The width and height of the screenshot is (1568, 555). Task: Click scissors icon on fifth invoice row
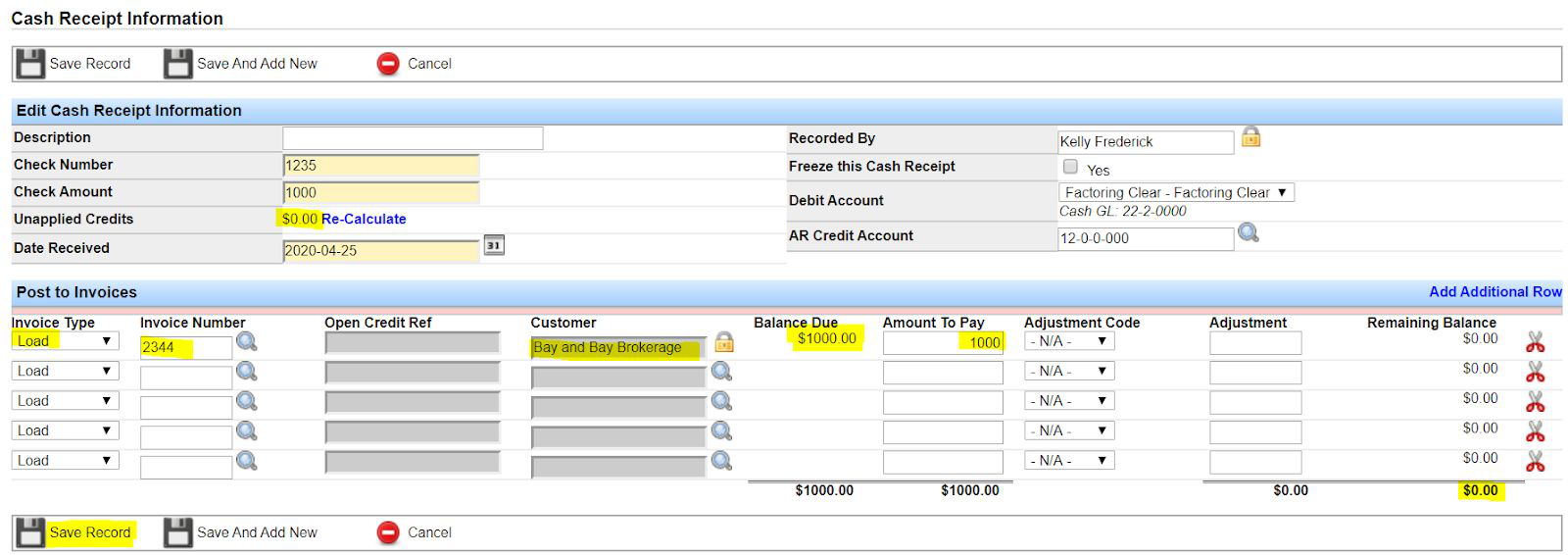(1535, 461)
